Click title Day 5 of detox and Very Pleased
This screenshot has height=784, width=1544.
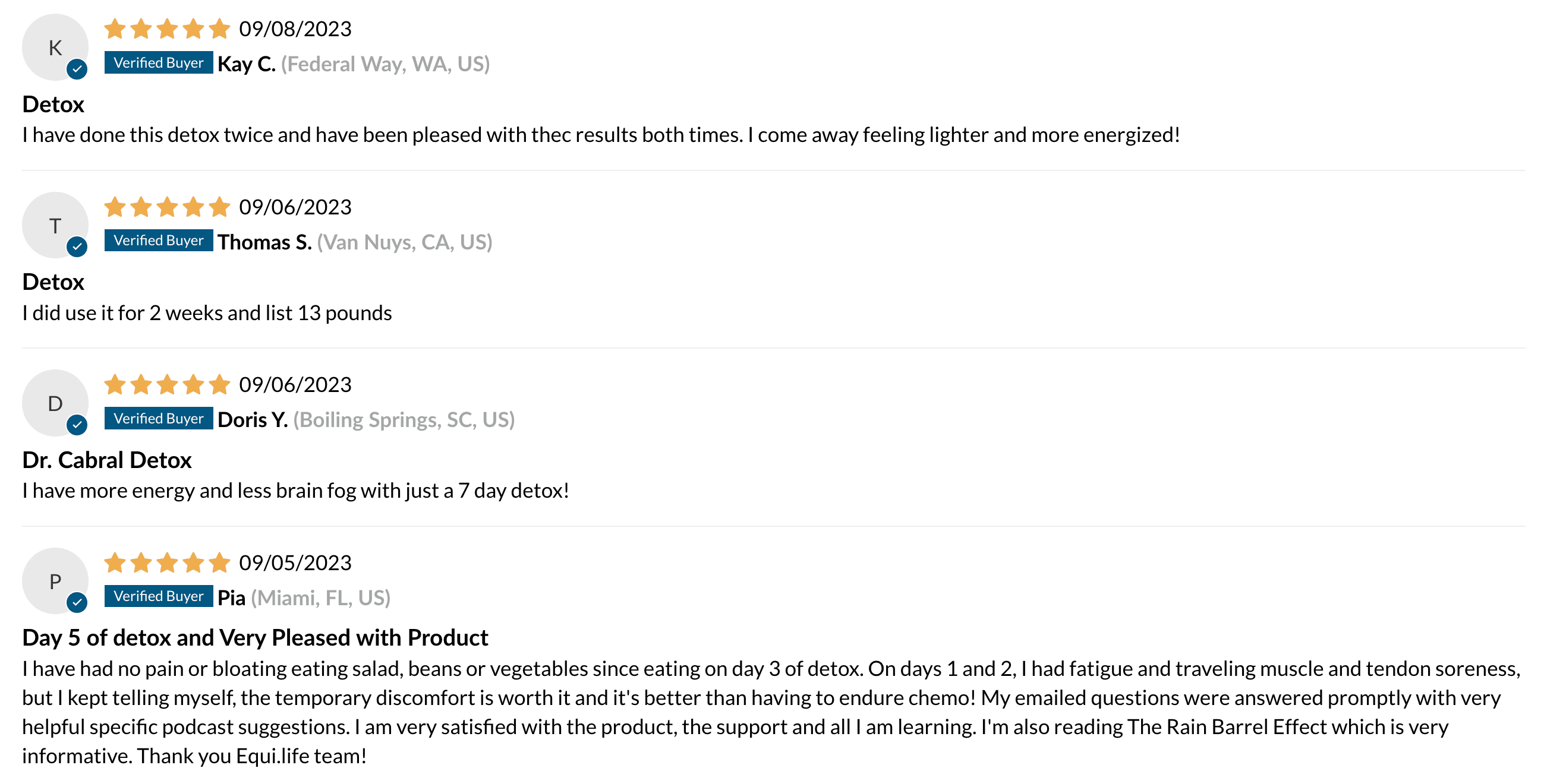coord(256,638)
